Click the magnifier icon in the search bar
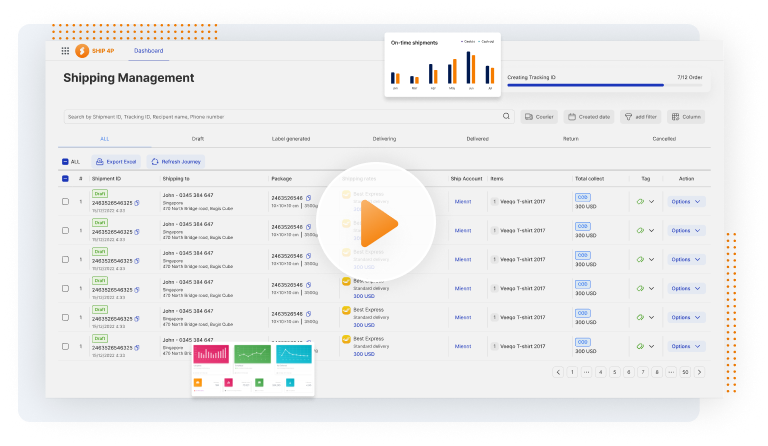 click(x=506, y=117)
